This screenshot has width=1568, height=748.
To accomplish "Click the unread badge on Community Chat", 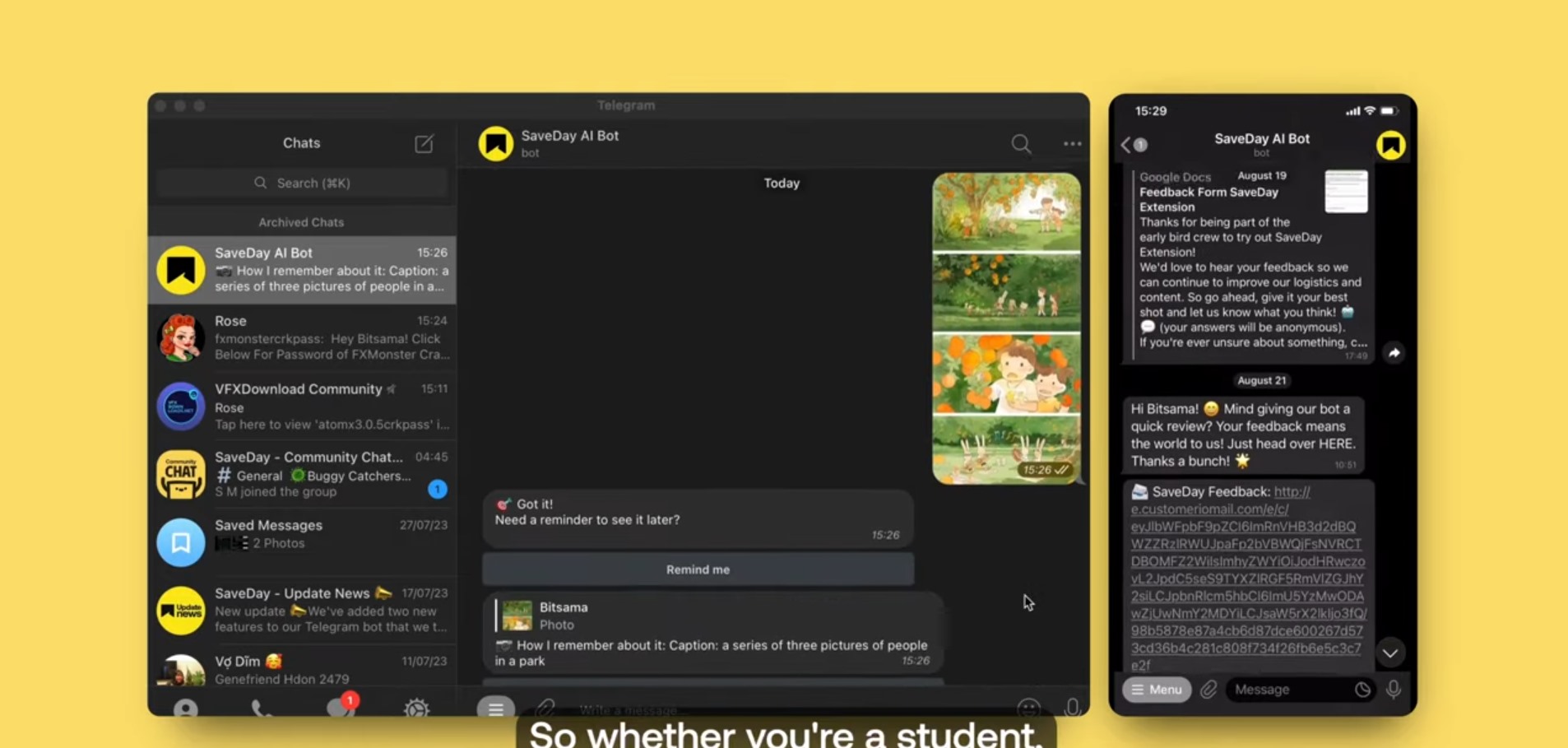I will tap(438, 490).
